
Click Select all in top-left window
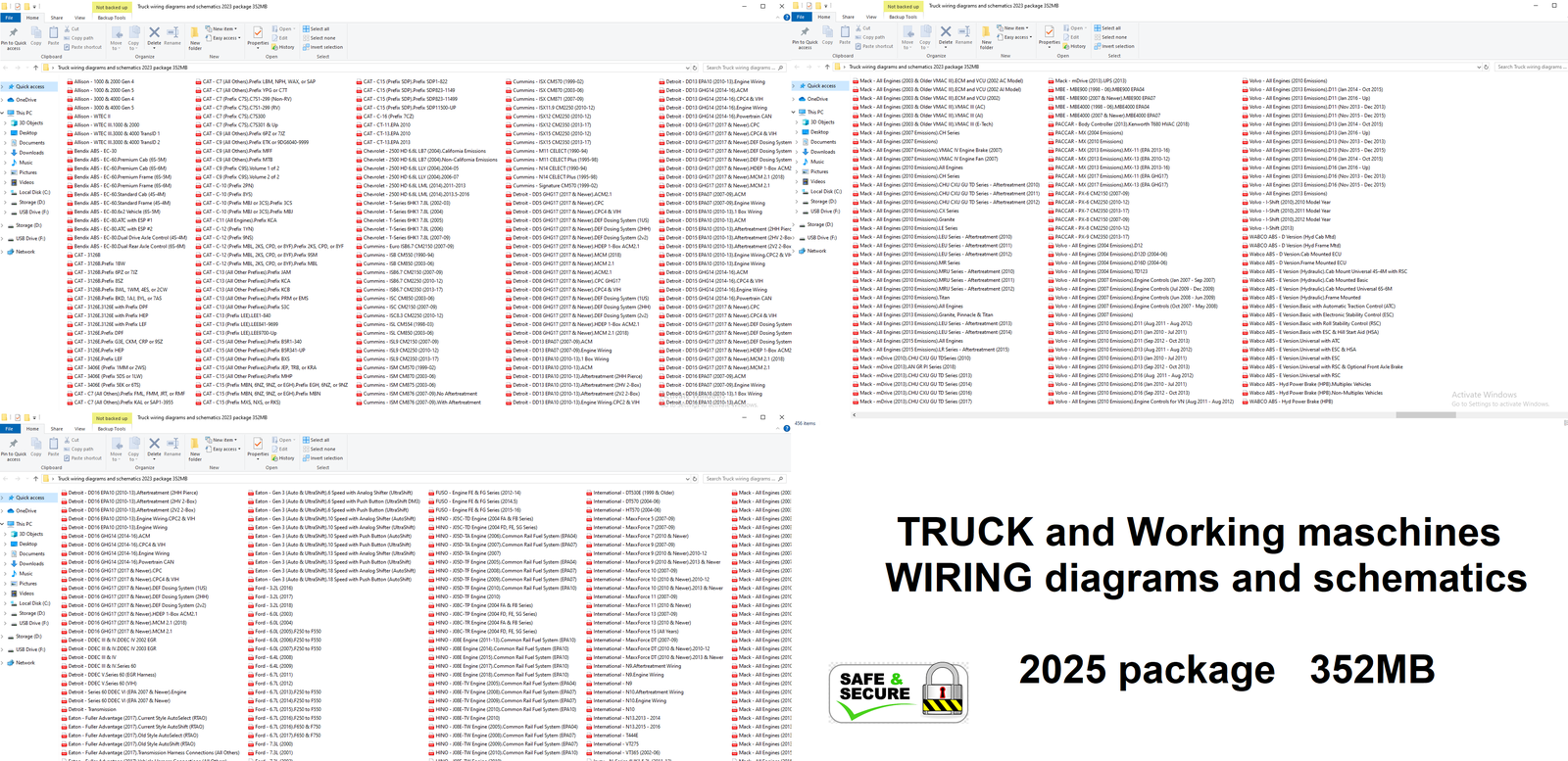[317, 29]
